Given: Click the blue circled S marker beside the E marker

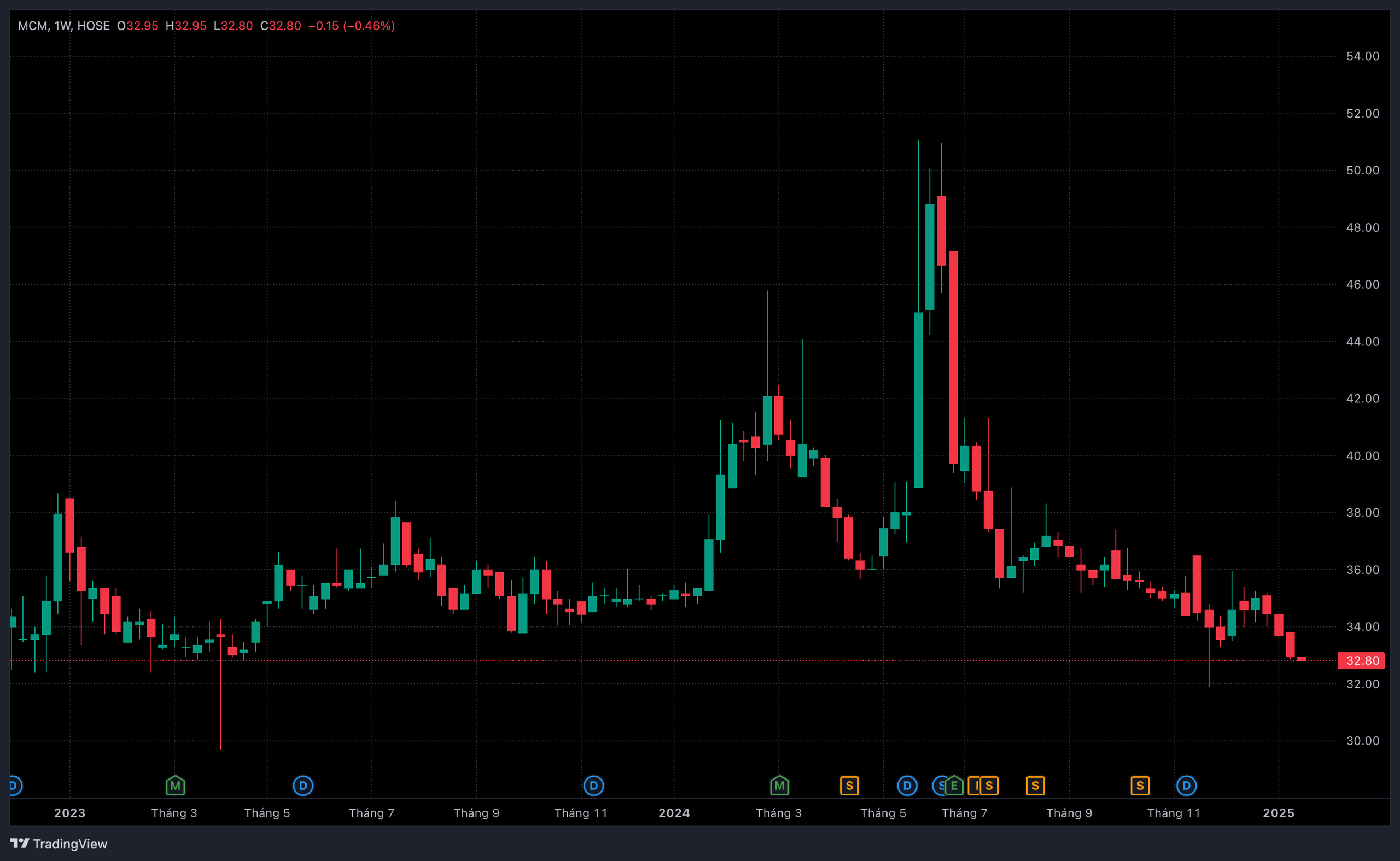Looking at the screenshot, I should click(x=938, y=786).
